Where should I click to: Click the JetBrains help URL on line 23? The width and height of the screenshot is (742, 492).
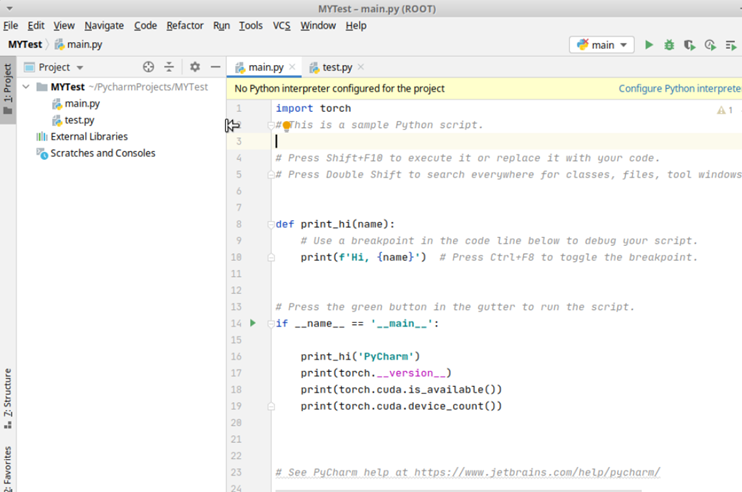(x=537, y=472)
